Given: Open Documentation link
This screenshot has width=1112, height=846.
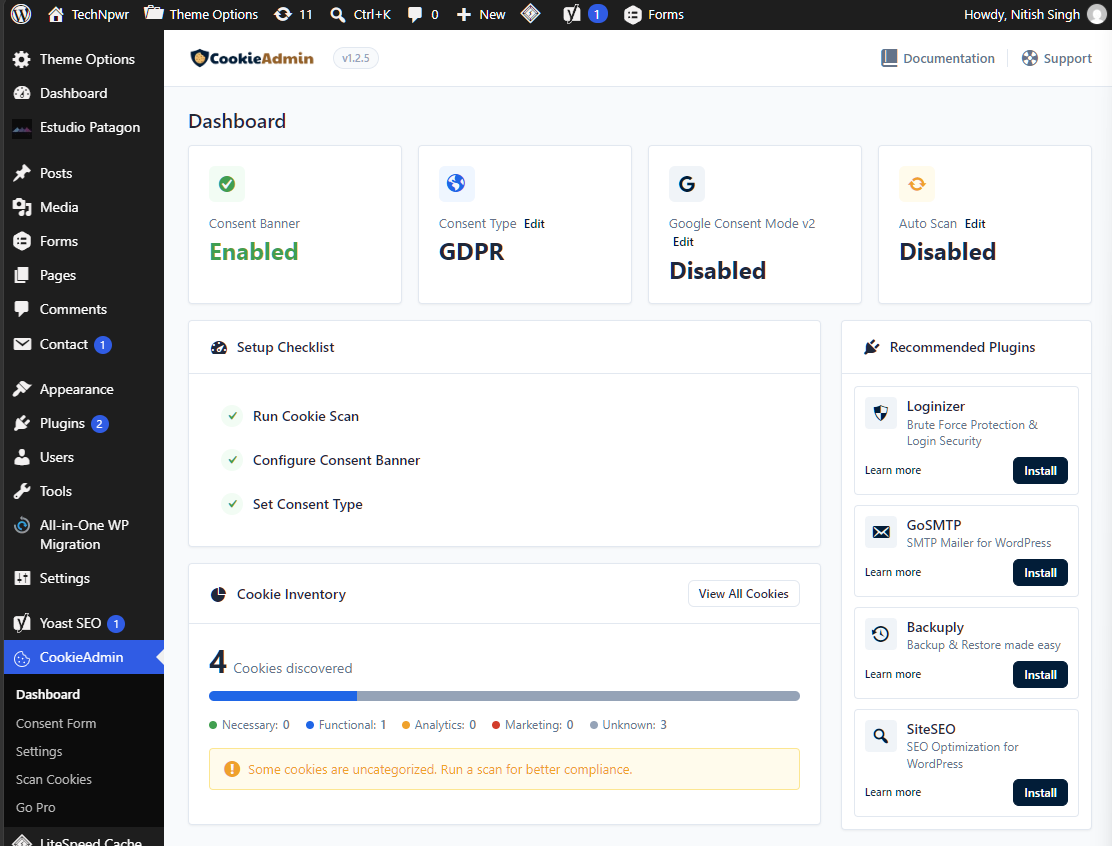Looking at the screenshot, I should pos(938,58).
